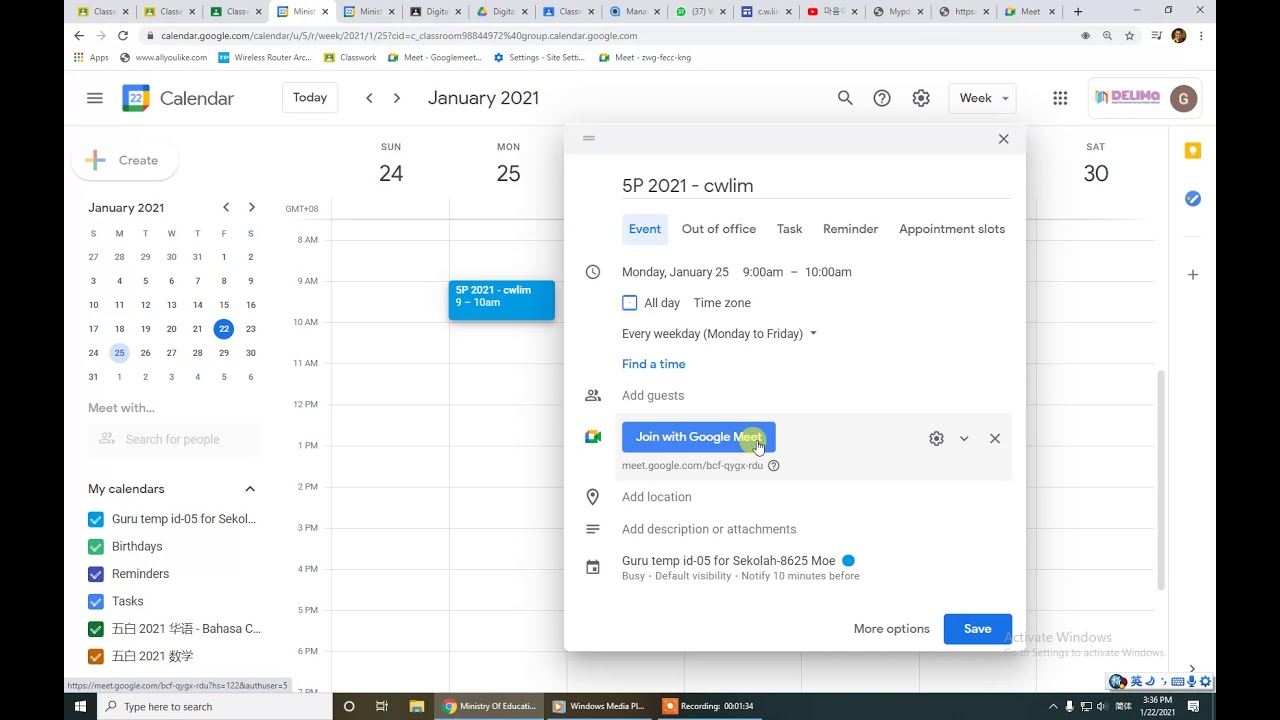Click Find a time link
Viewport: 1280px width, 720px height.
click(x=654, y=364)
